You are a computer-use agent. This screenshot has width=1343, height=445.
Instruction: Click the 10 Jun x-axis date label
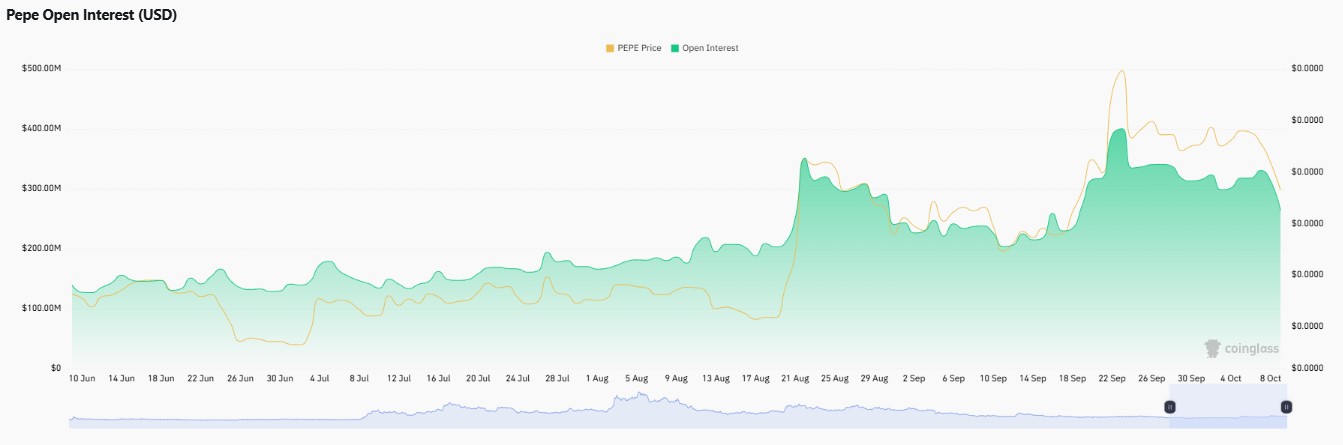pyautogui.click(x=82, y=379)
